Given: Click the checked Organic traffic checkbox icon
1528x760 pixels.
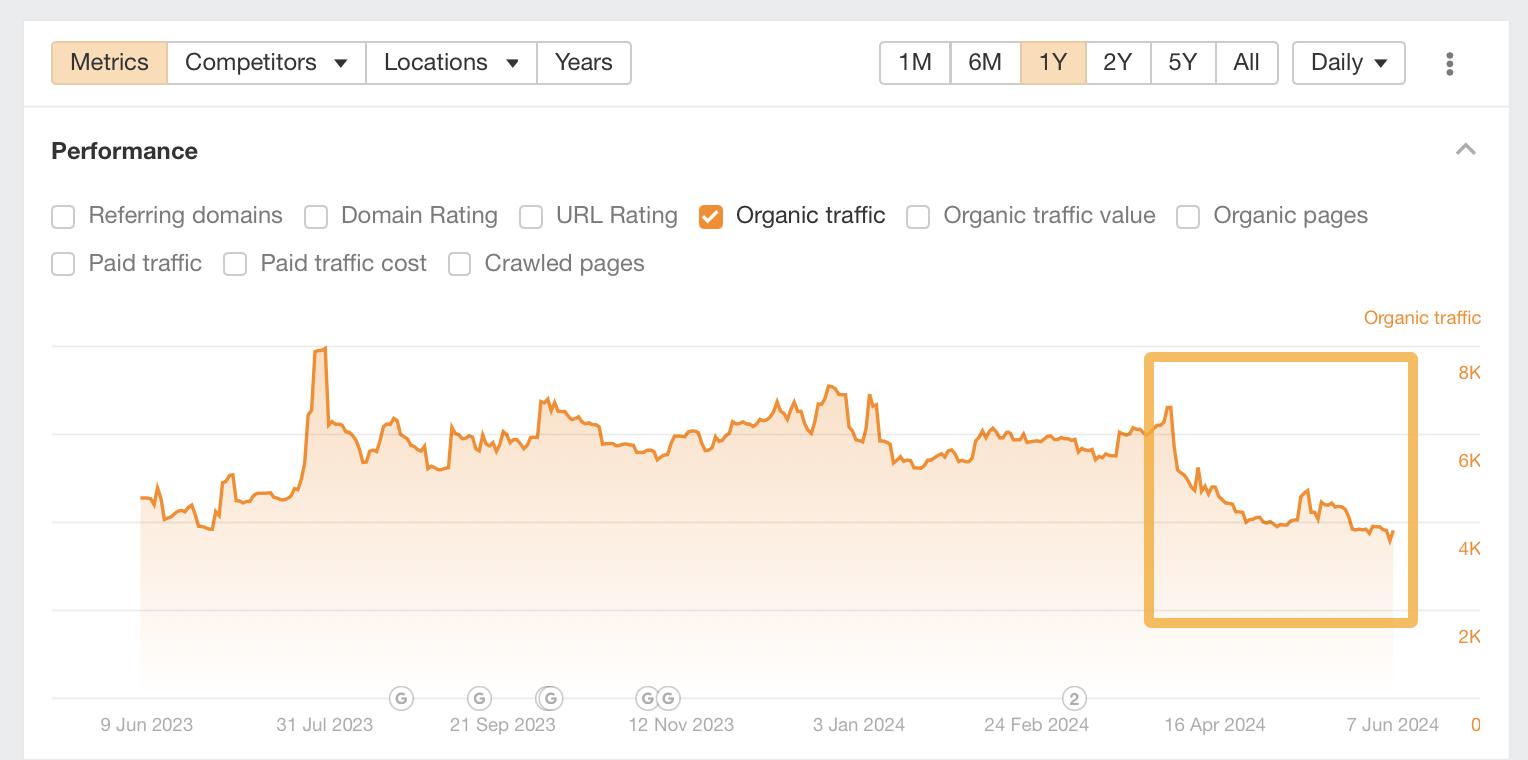Looking at the screenshot, I should click(x=710, y=216).
